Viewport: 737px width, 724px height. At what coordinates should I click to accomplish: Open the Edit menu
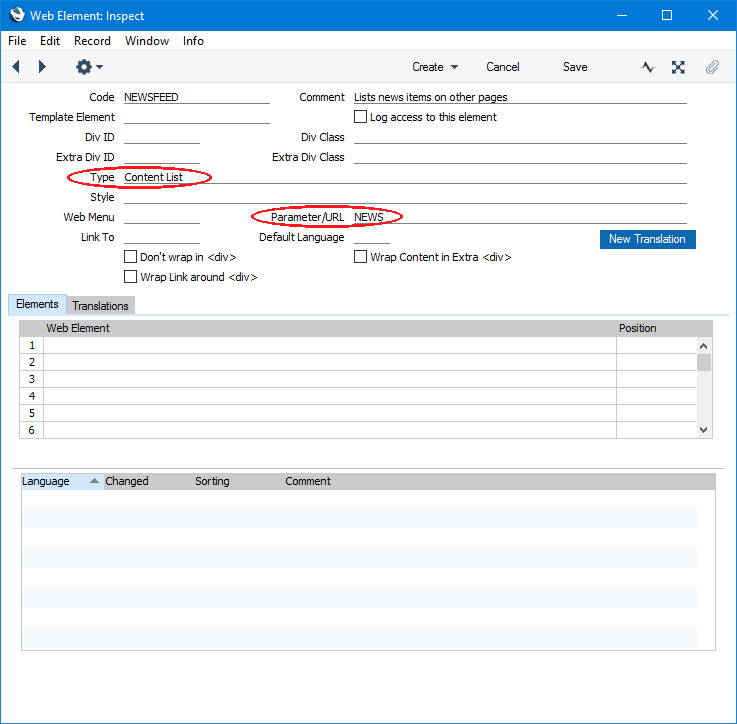pyautogui.click(x=50, y=41)
